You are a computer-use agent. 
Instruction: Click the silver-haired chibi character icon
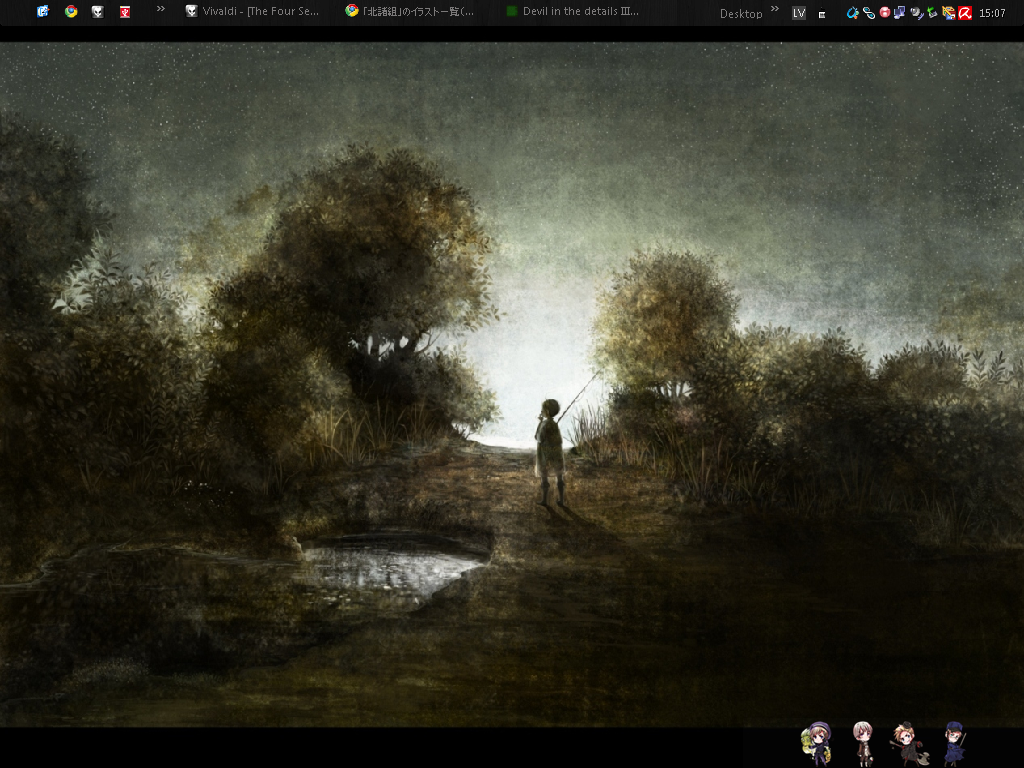(864, 743)
